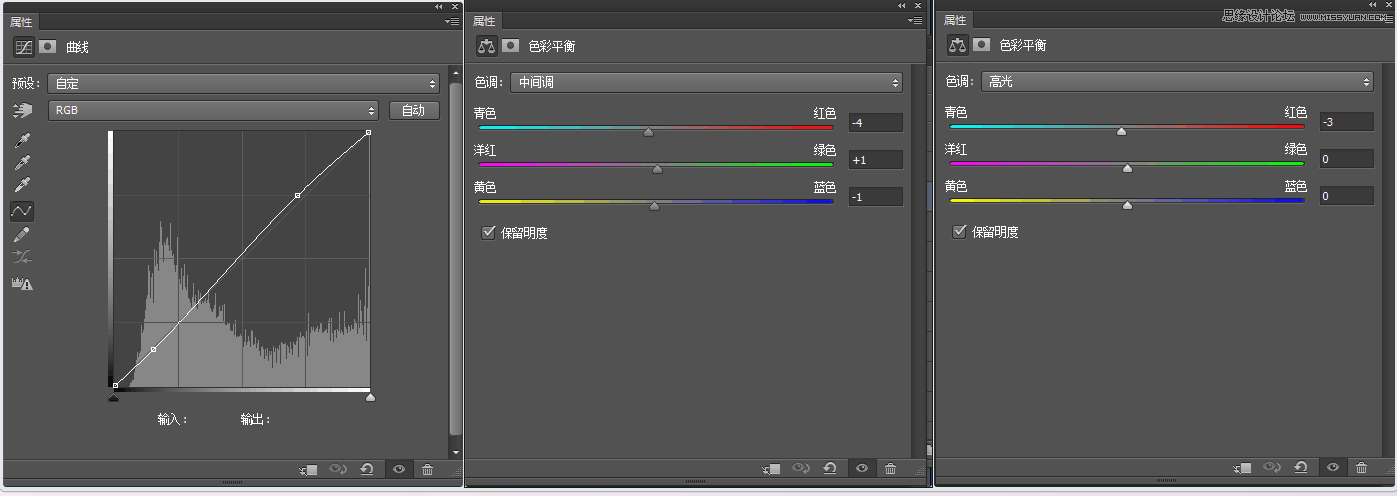1397x496 pixels.
Task: Open the 预设 preset dropdown showing 自定
Action: [x=244, y=84]
